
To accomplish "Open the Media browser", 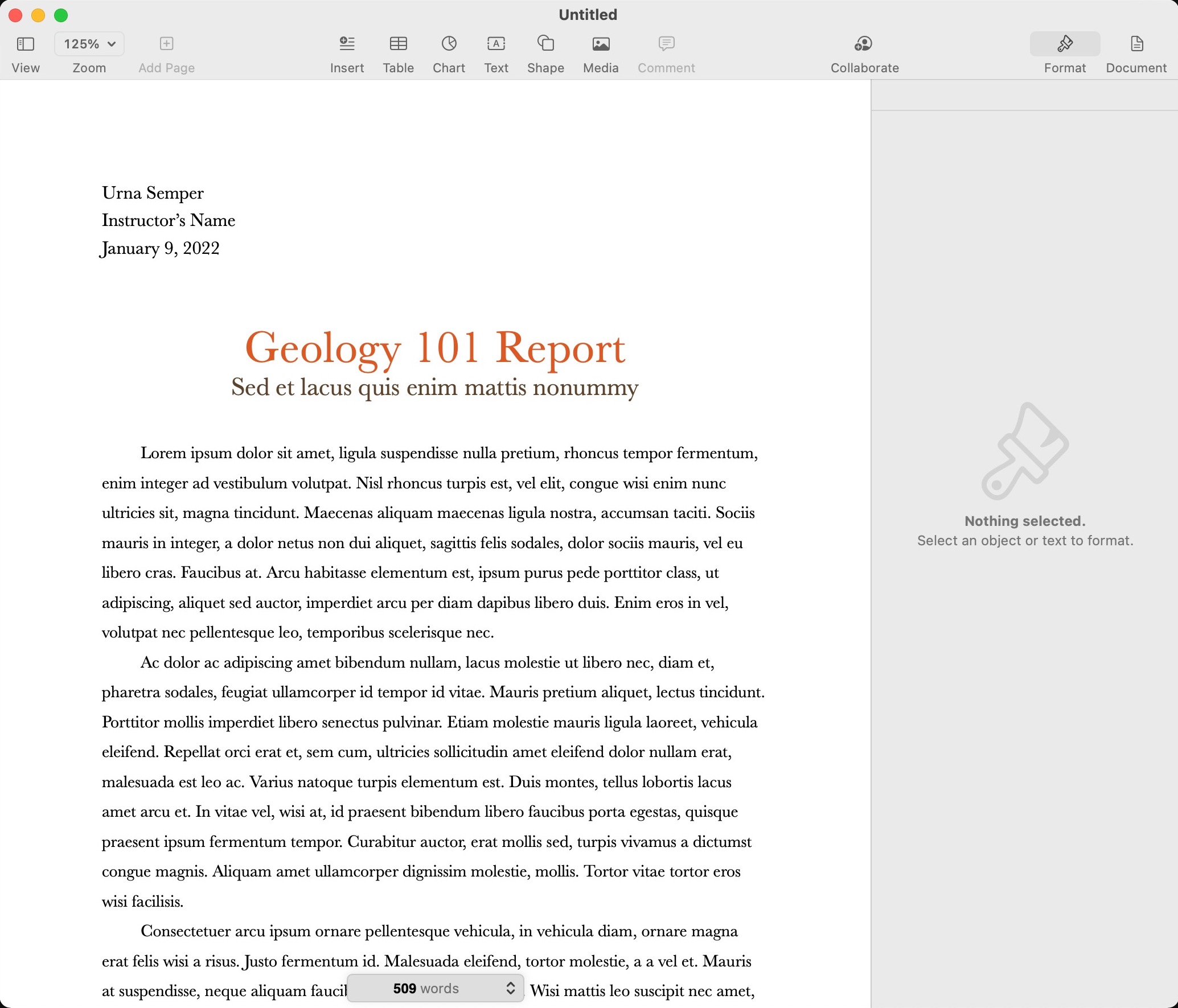I will click(601, 44).
